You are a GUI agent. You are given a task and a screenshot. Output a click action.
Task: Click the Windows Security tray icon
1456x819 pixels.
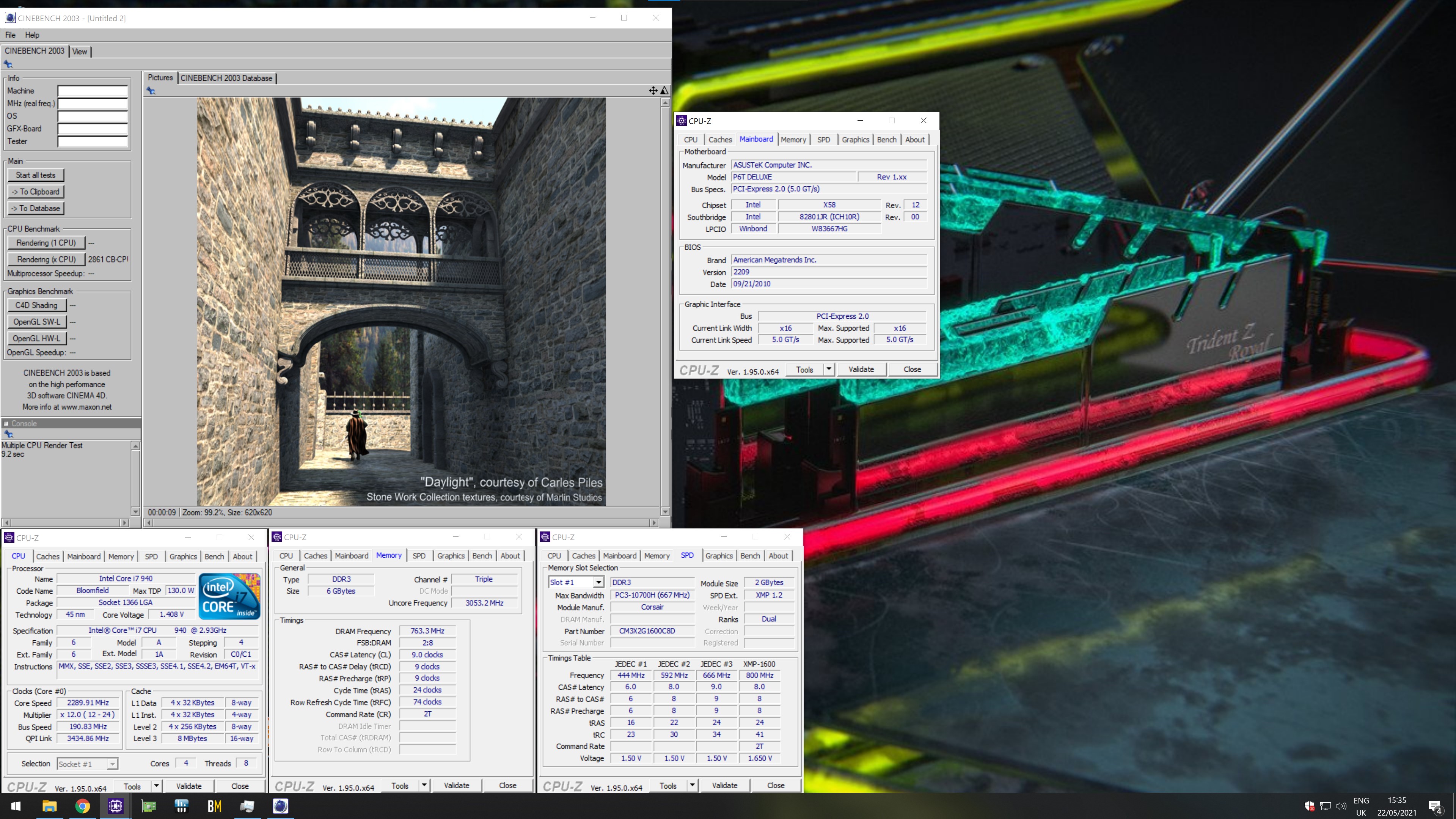click(x=1309, y=806)
